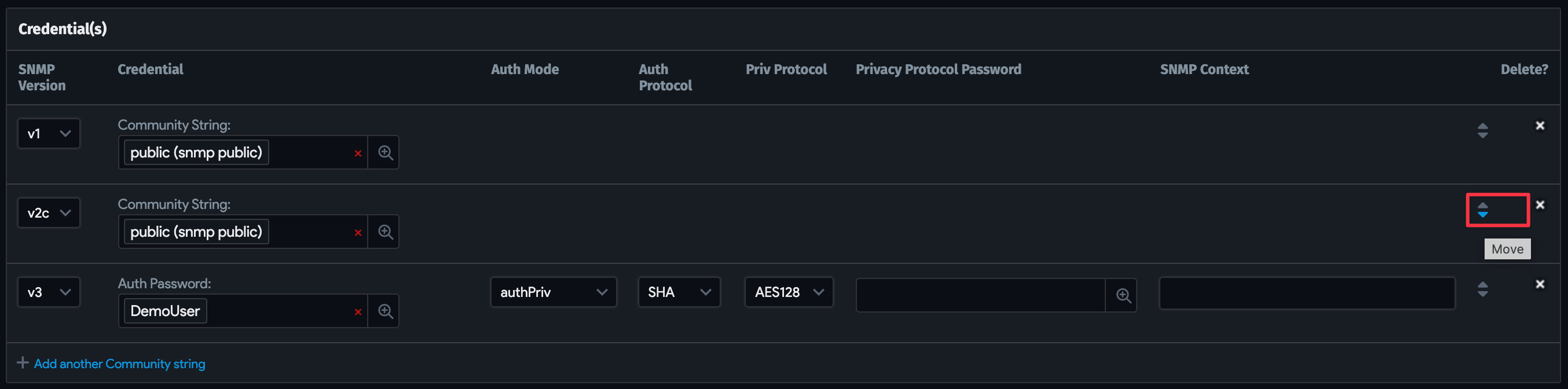The width and height of the screenshot is (1568, 389).
Task: Delete the v1 credential row
Action: point(1540,126)
